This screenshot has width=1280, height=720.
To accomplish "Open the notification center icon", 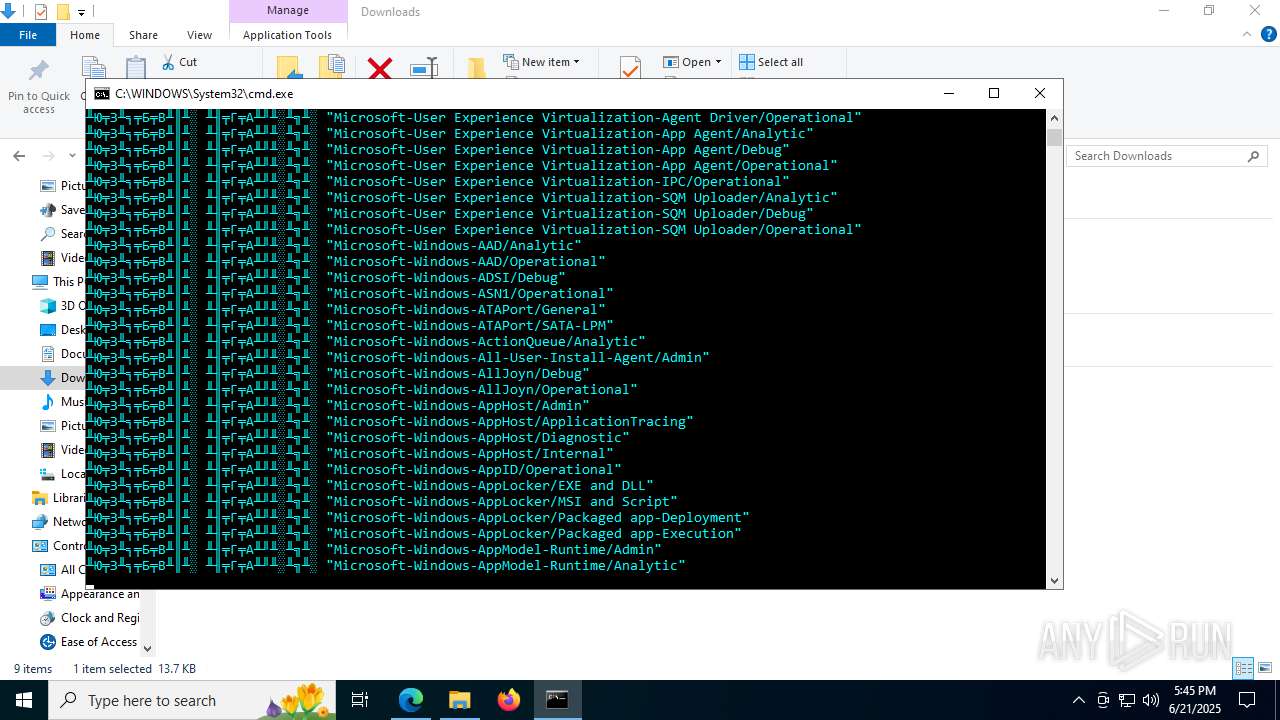I will (1247, 700).
